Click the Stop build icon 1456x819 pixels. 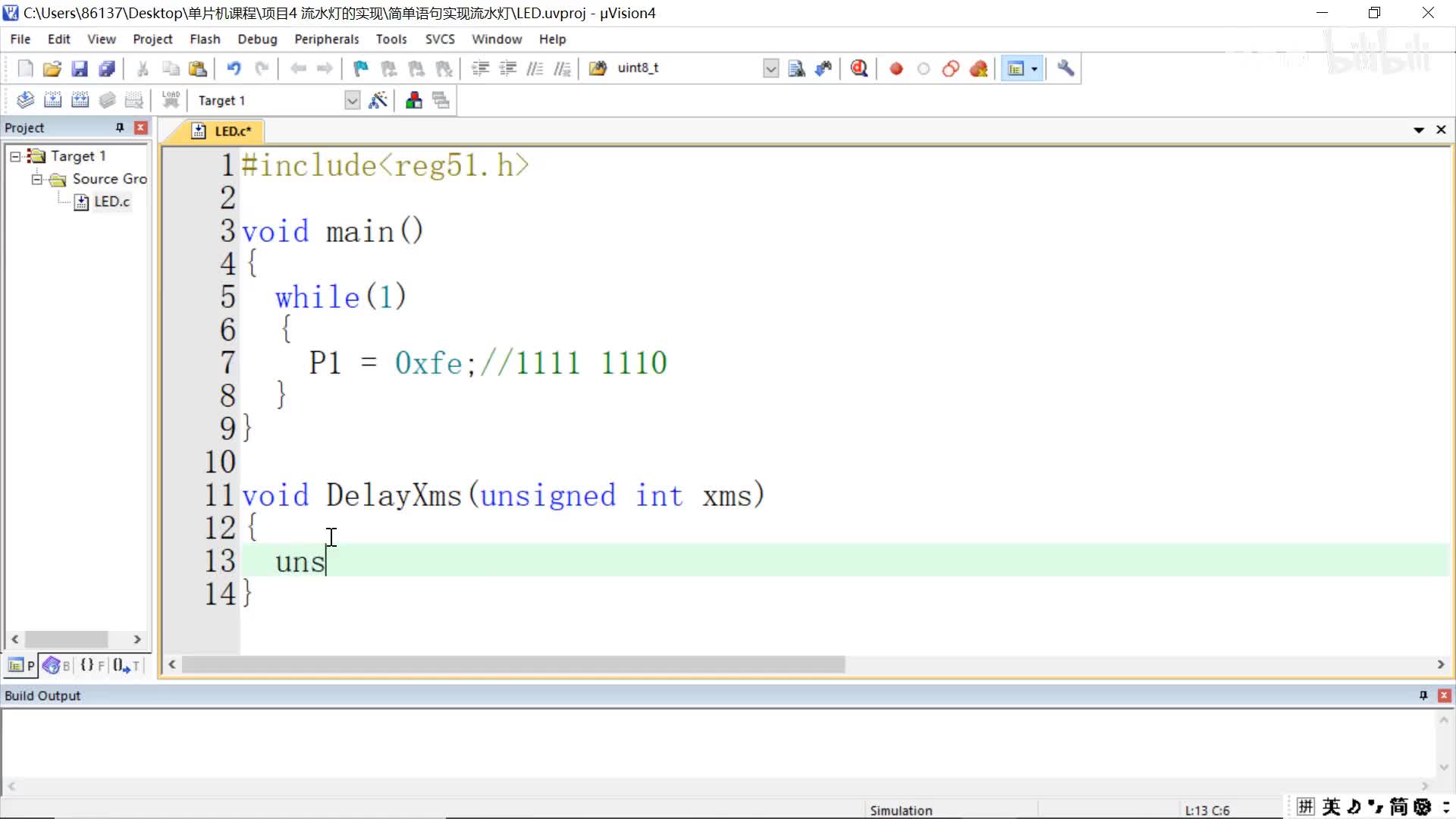coord(134,100)
